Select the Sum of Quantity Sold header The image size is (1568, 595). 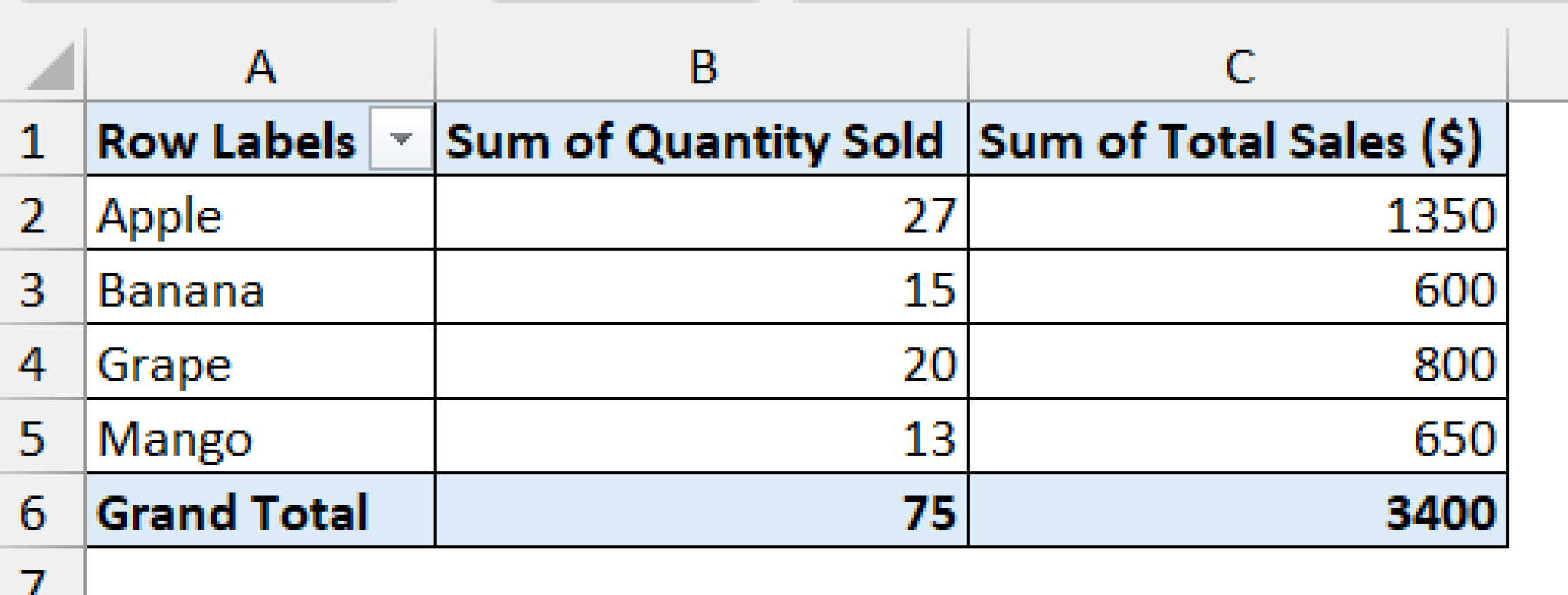click(x=701, y=141)
